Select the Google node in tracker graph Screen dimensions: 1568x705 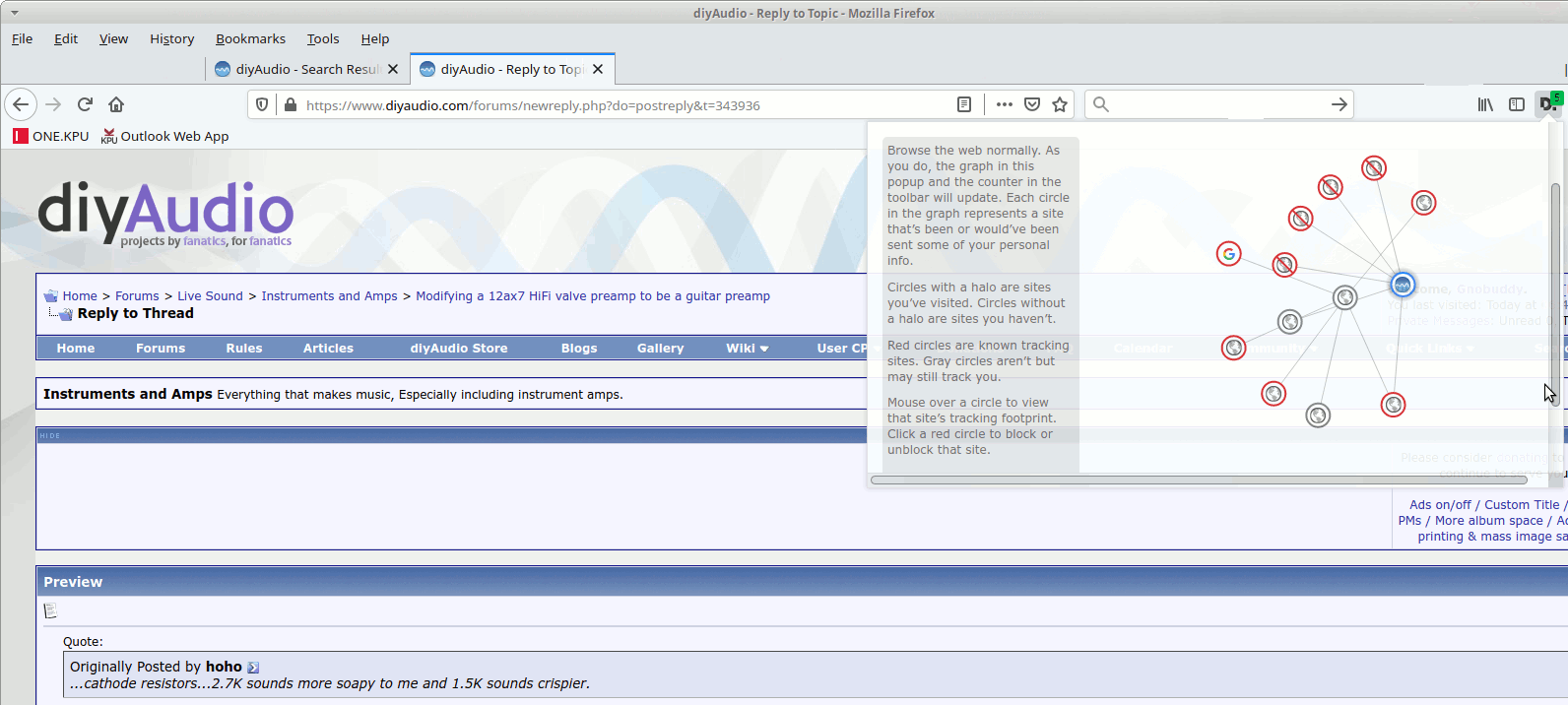tap(1228, 254)
